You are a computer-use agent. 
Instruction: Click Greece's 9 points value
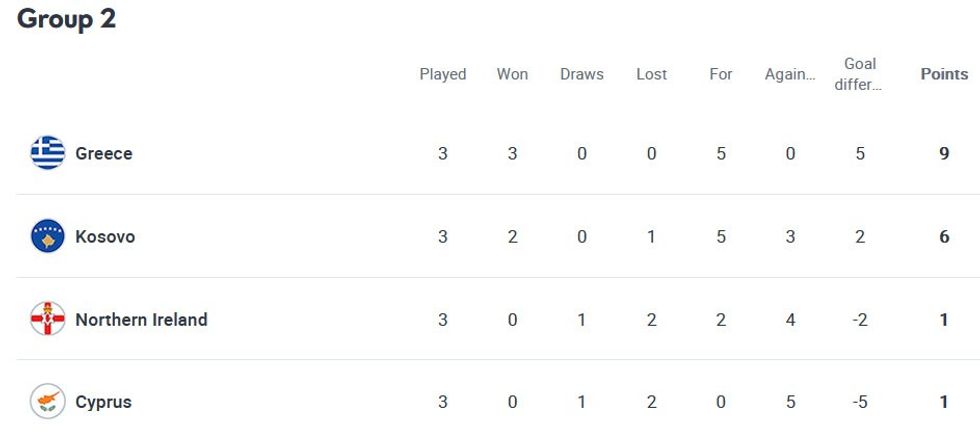point(944,154)
